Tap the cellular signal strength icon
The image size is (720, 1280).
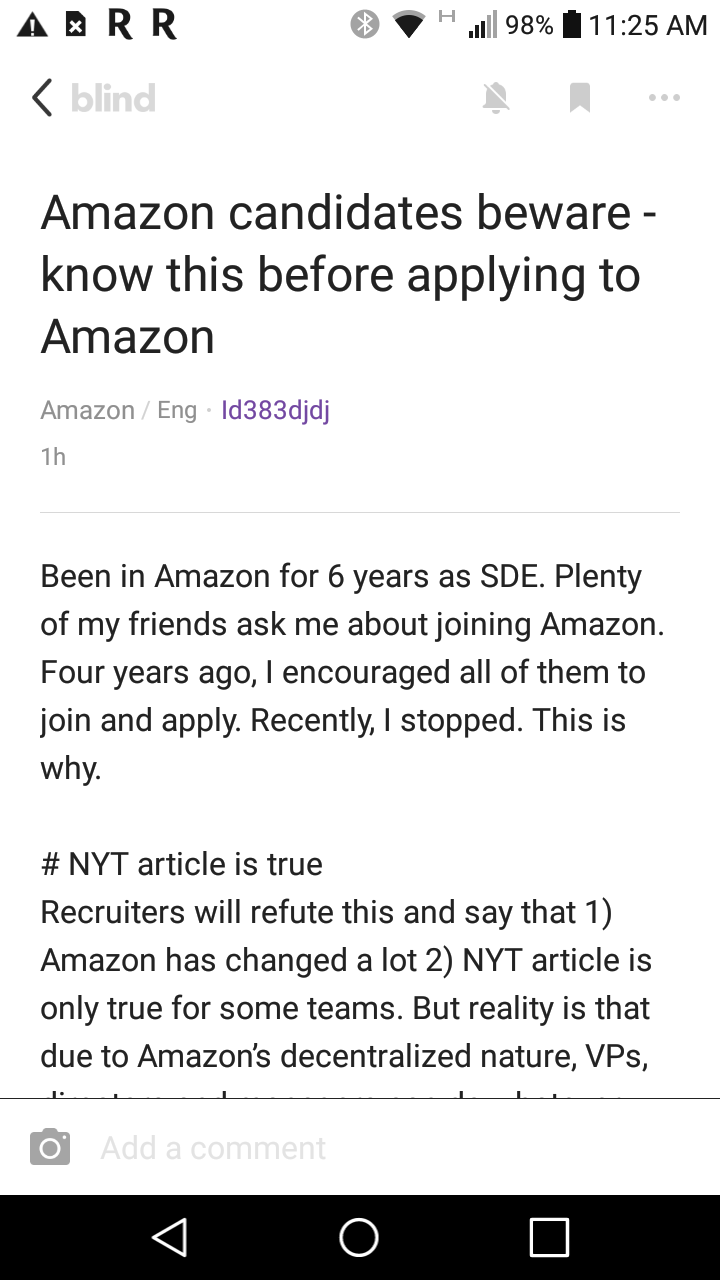pyautogui.click(x=482, y=25)
